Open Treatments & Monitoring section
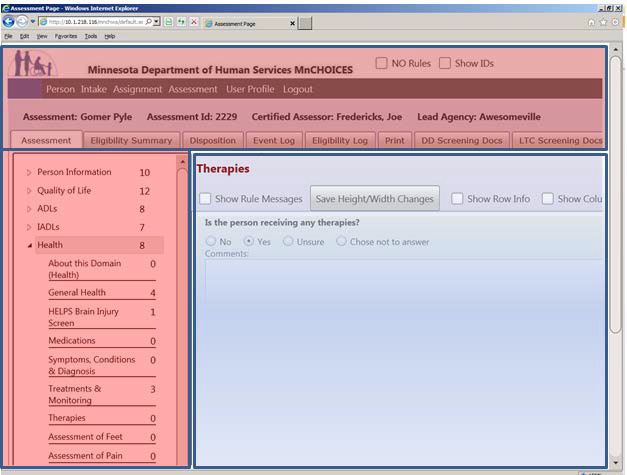The height and width of the screenshot is (475, 627). 74,394
